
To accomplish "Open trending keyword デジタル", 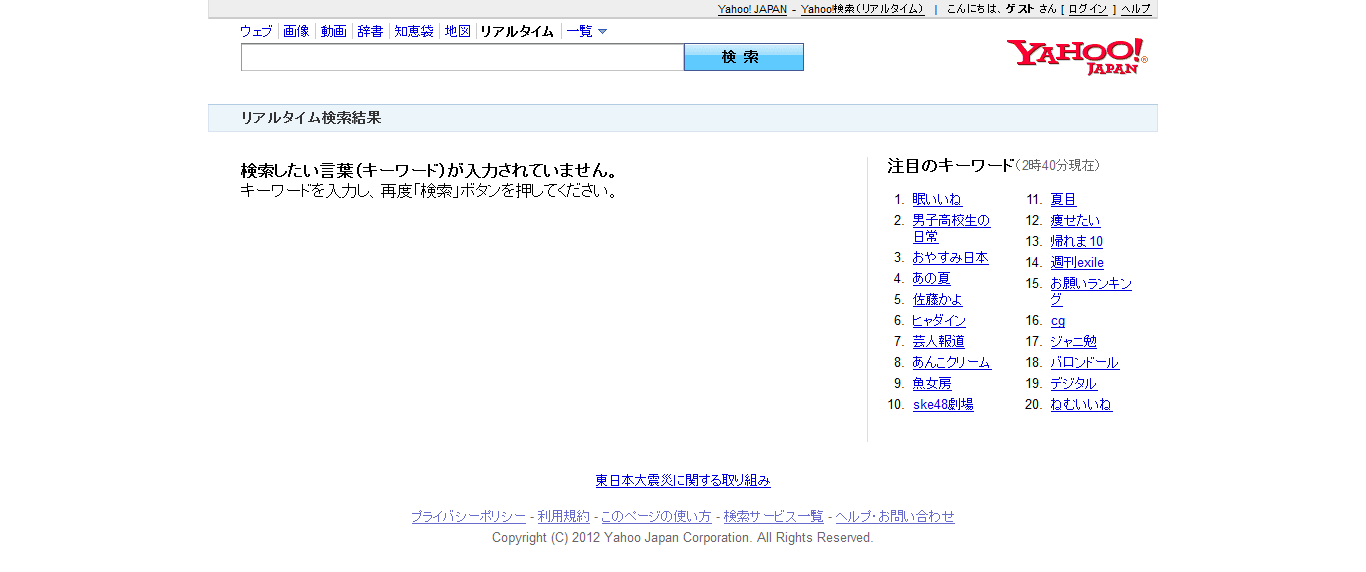I will click(x=1073, y=384).
